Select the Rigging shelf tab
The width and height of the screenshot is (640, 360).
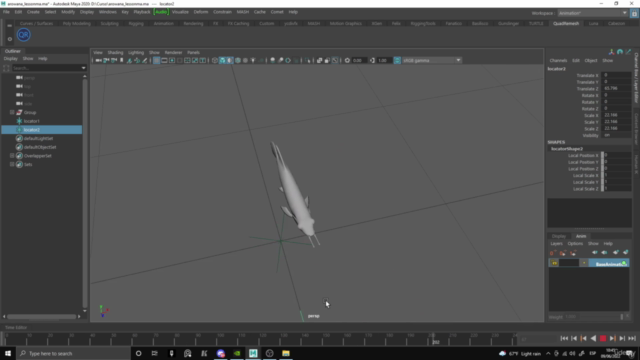click(x=136, y=24)
